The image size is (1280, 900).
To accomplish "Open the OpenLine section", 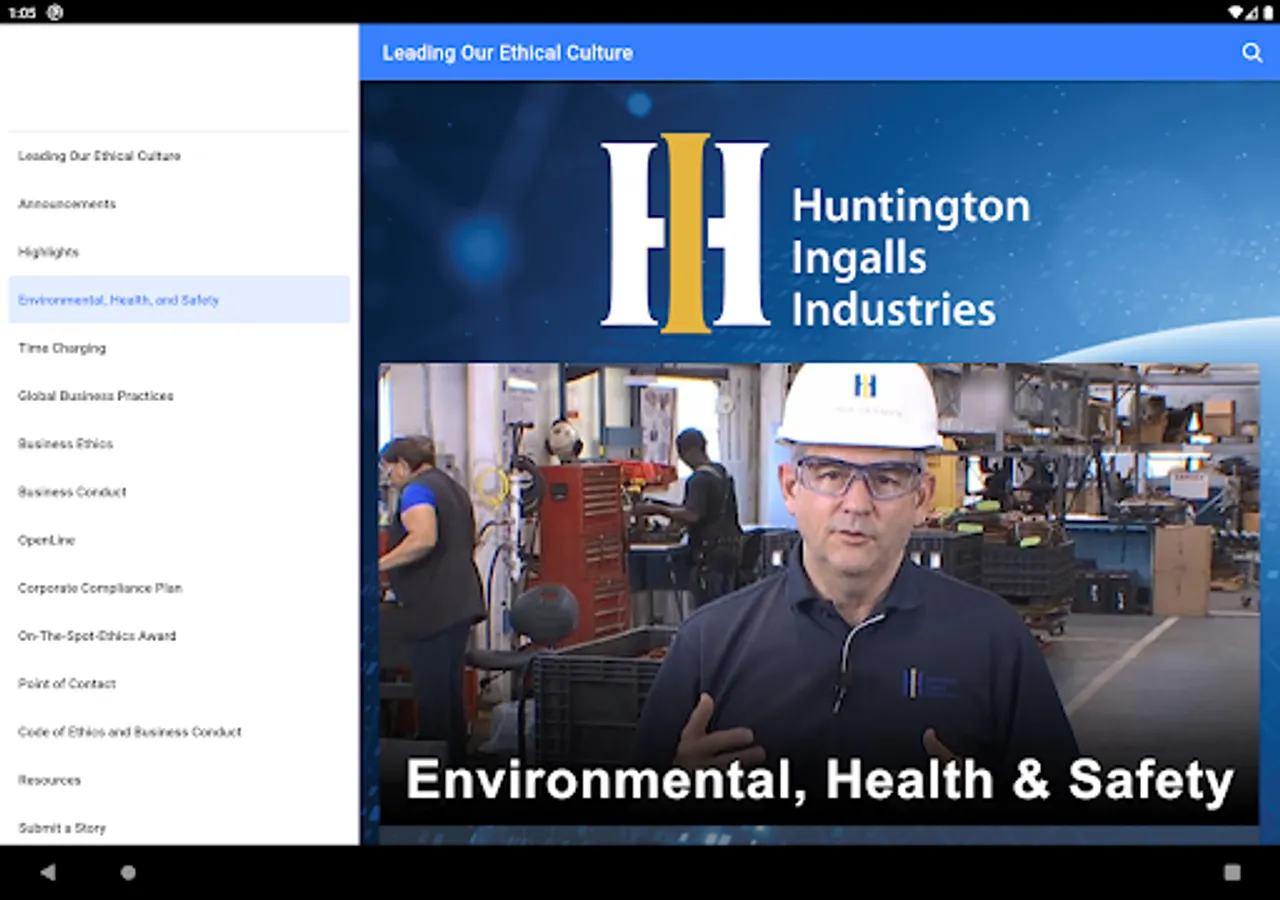I will (x=47, y=540).
